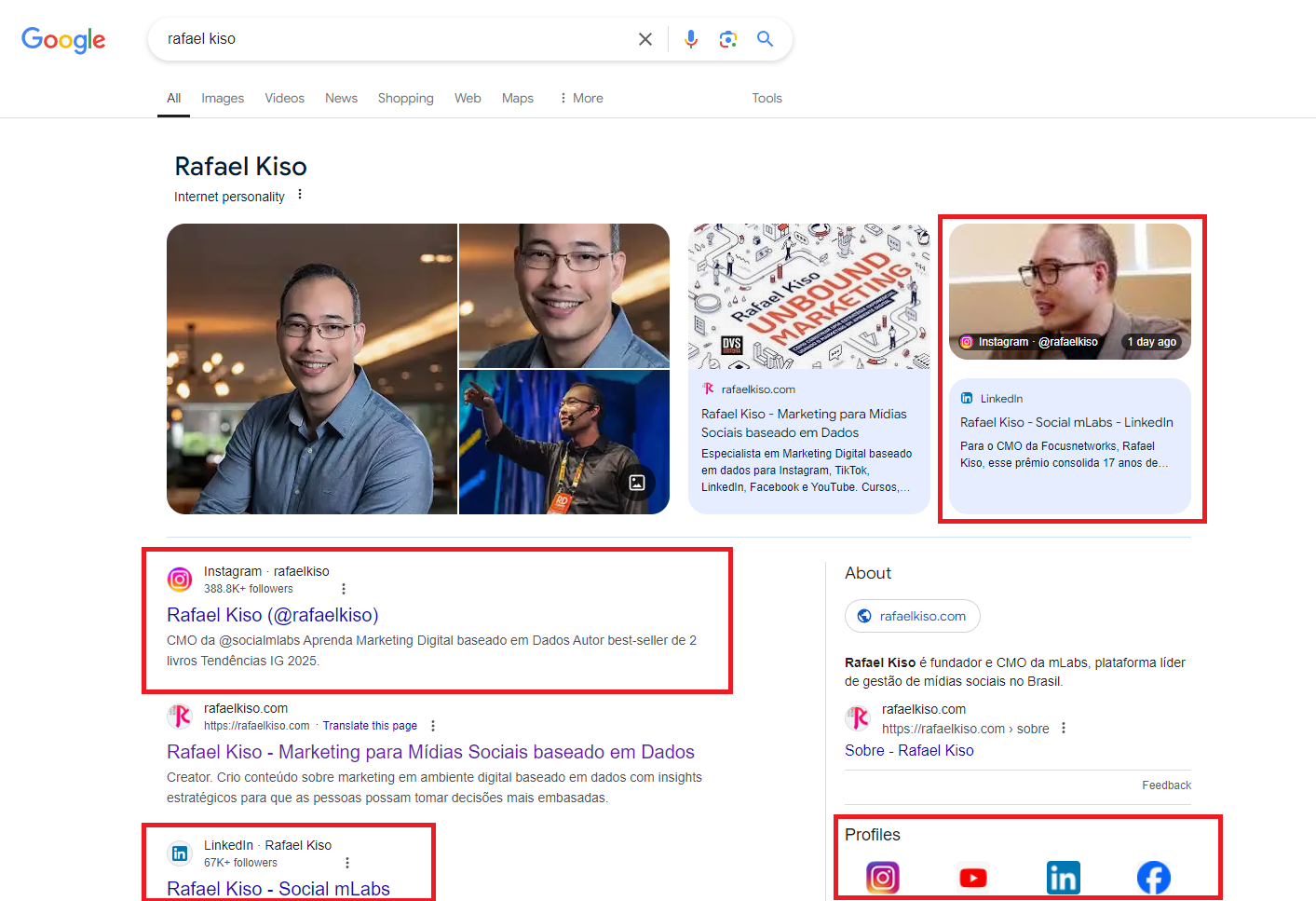Open Google Lens image search

(728, 39)
